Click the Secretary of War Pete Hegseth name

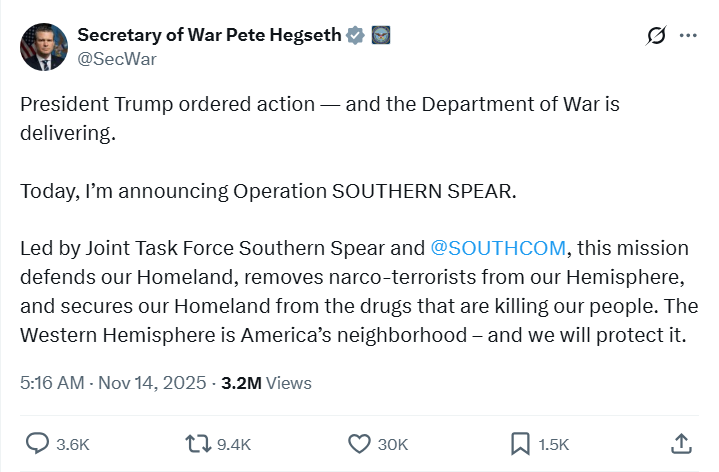pyautogui.click(x=209, y=35)
